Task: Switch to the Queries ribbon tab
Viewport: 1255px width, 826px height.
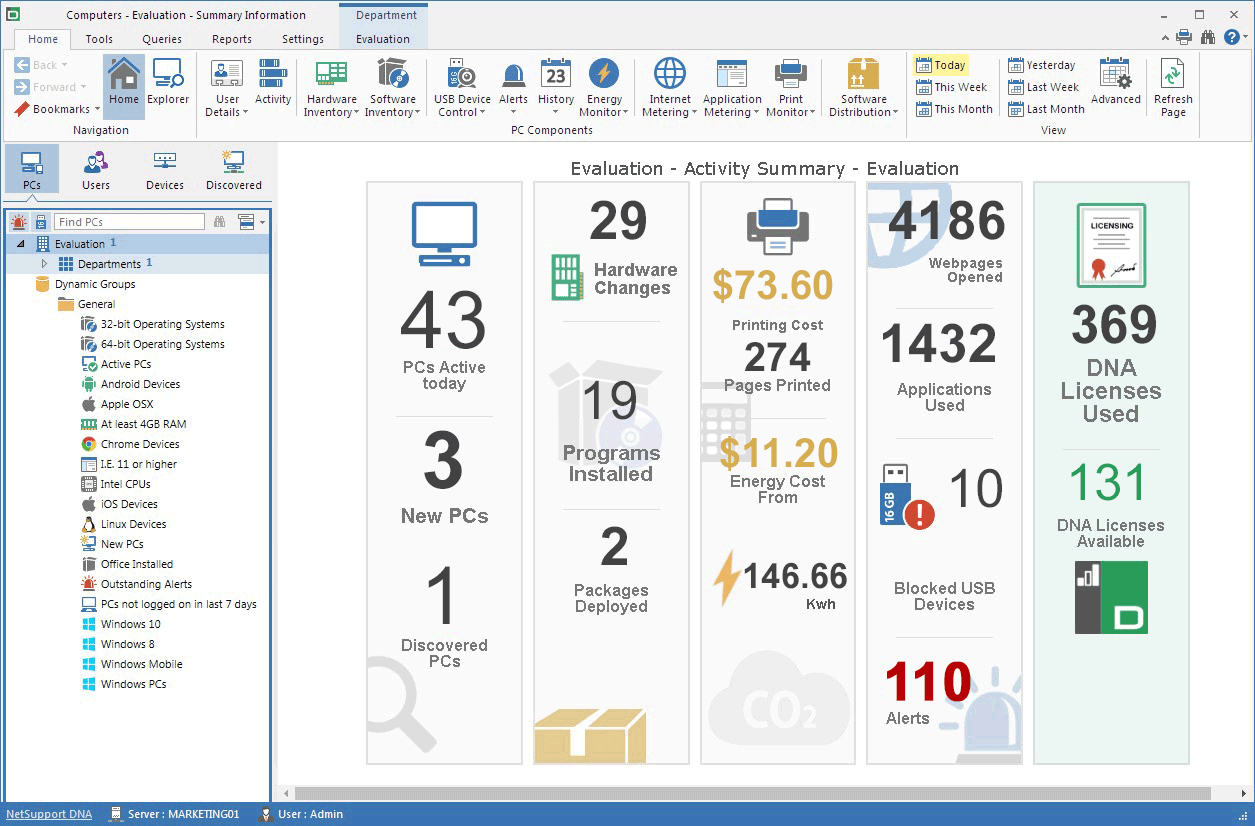Action: tap(162, 39)
